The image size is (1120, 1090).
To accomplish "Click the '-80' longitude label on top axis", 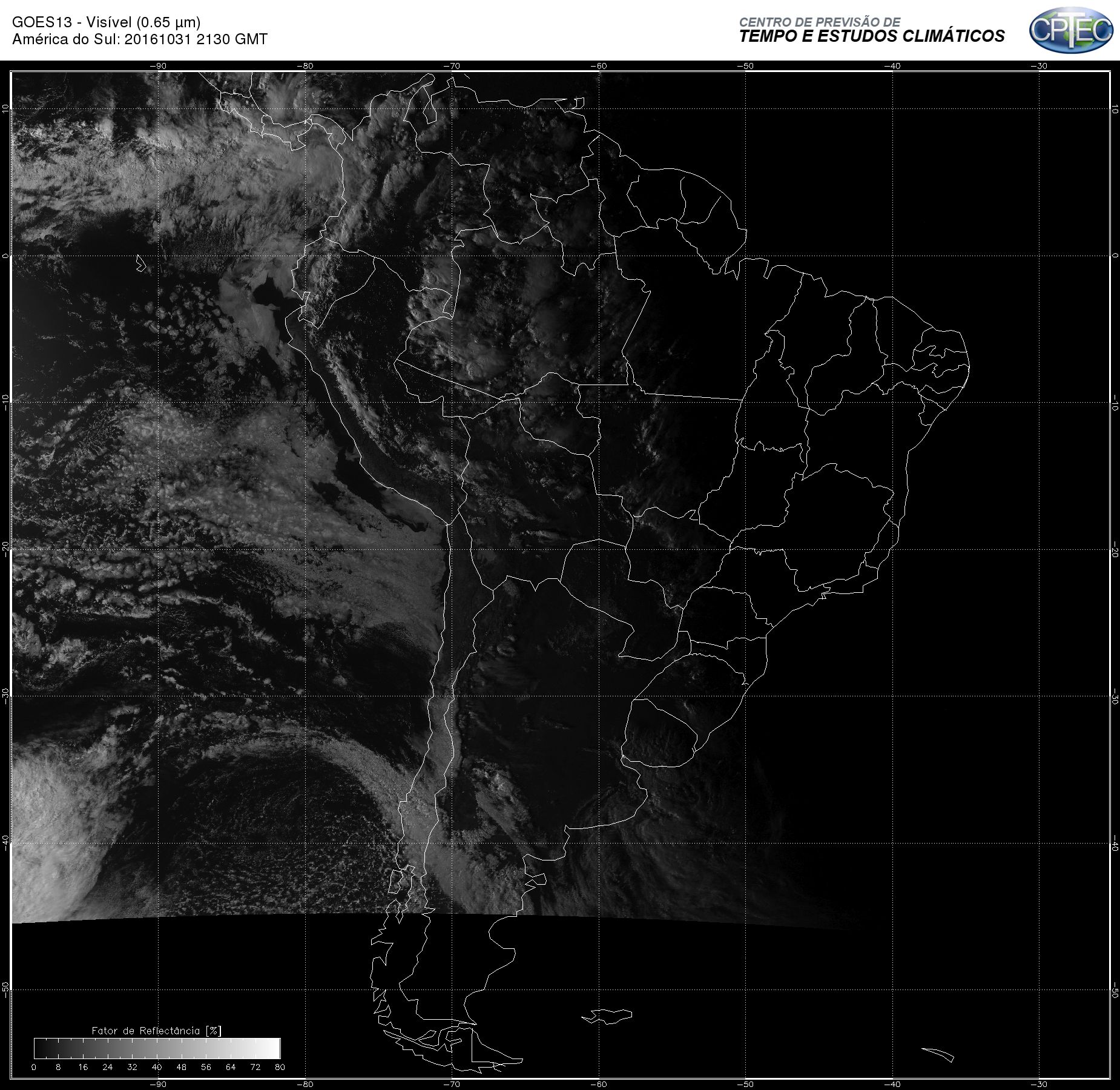I will pyautogui.click(x=305, y=66).
